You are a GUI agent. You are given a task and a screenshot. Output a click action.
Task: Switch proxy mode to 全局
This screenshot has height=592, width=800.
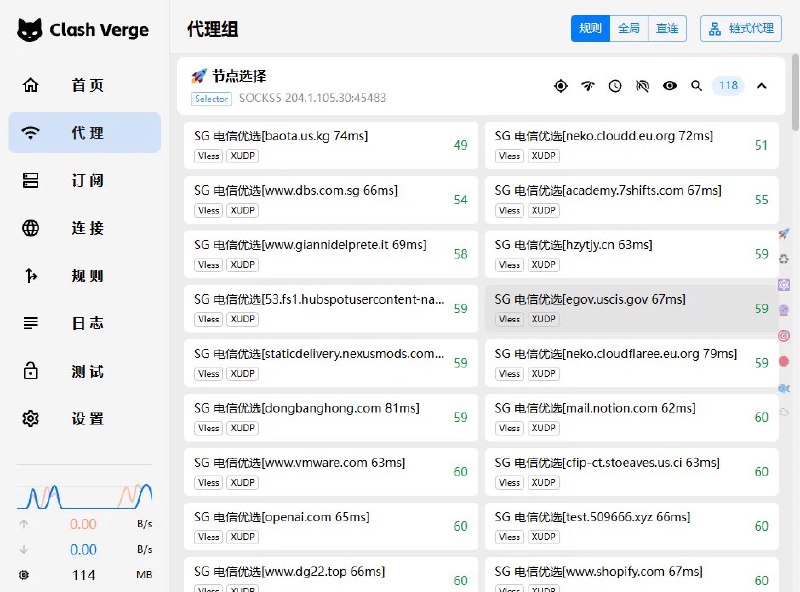(629, 28)
